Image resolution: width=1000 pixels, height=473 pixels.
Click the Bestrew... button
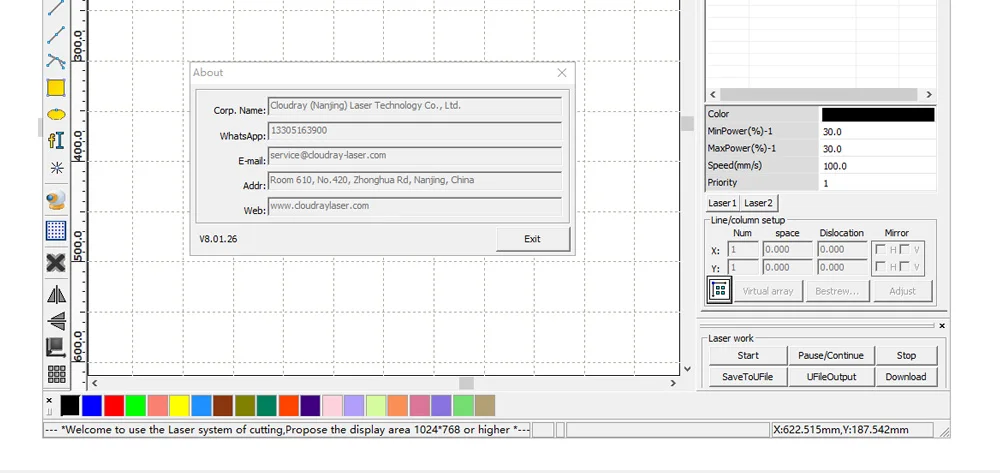(x=837, y=291)
